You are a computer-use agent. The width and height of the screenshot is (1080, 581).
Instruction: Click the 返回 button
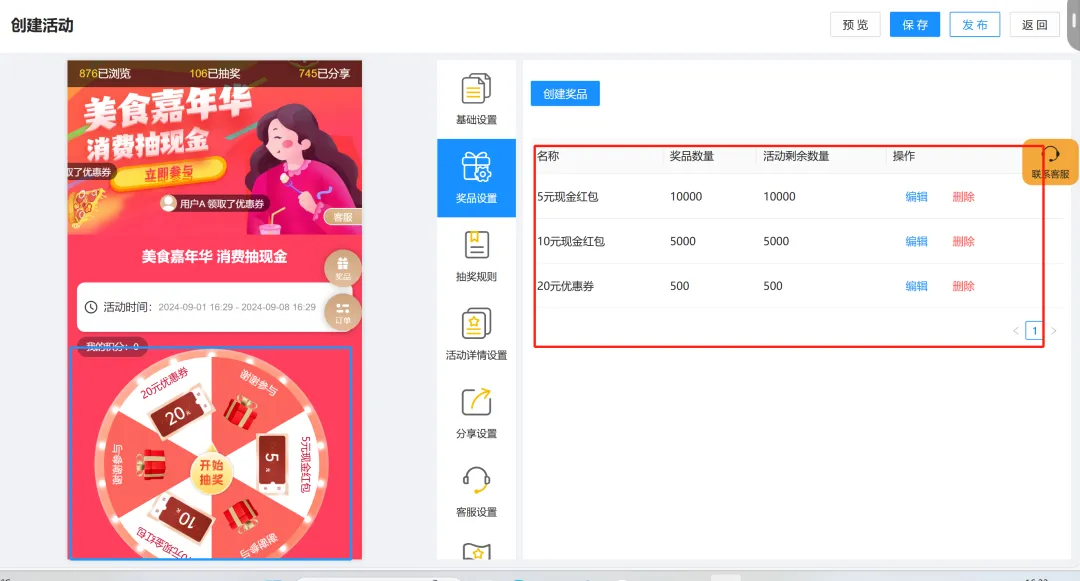click(1035, 25)
